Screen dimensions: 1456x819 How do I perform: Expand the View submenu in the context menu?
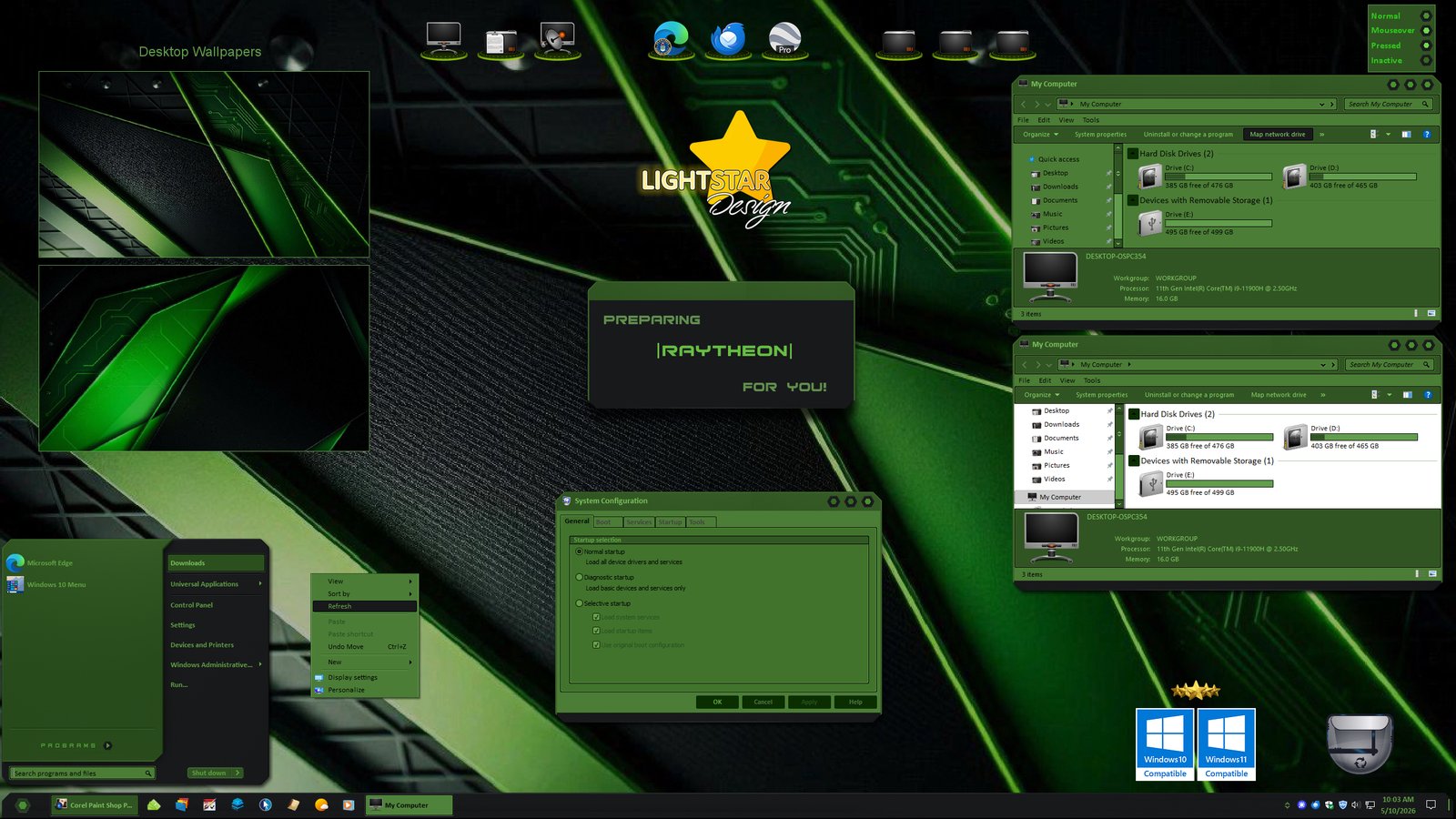pos(364,581)
